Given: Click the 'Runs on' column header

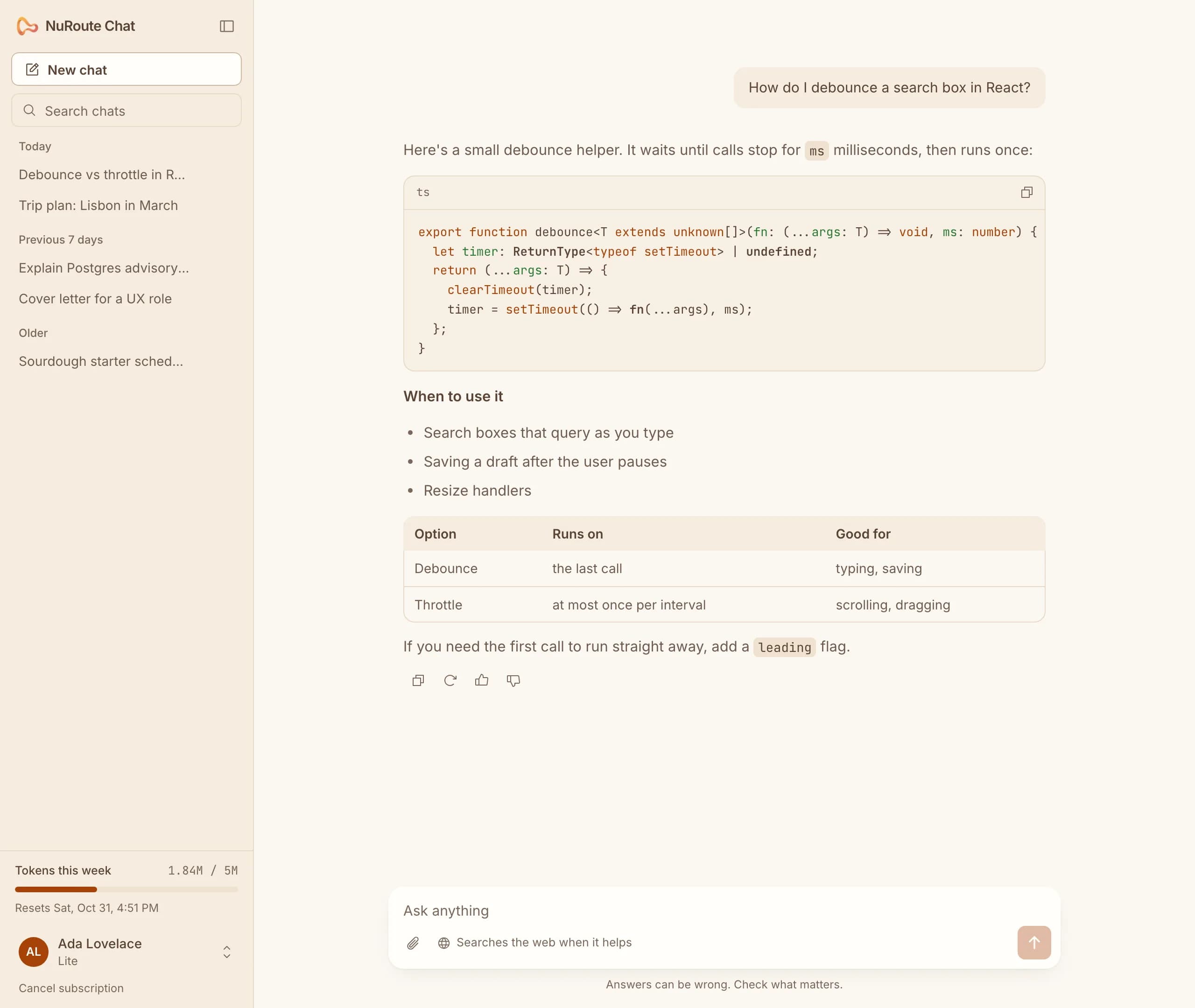Looking at the screenshot, I should (x=577, y=534).
